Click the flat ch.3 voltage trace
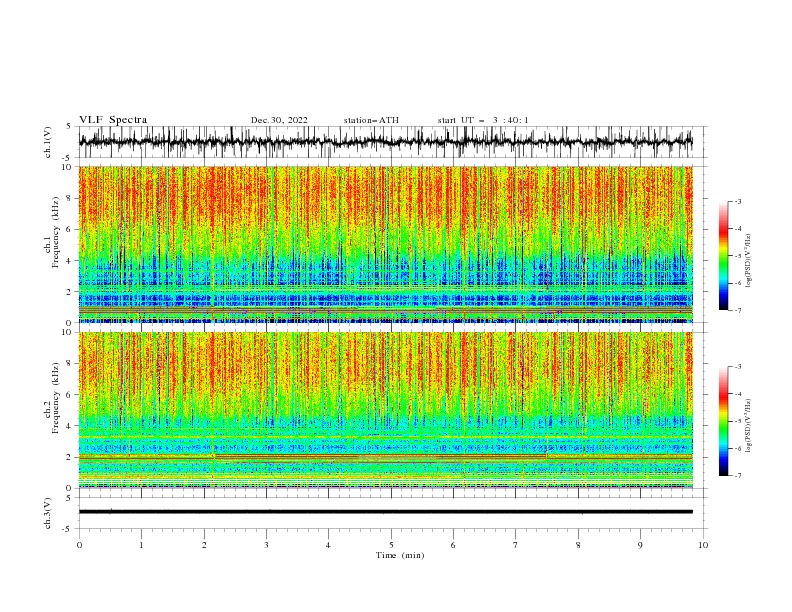Screen dimensions: 792x612 coord(385,512)
